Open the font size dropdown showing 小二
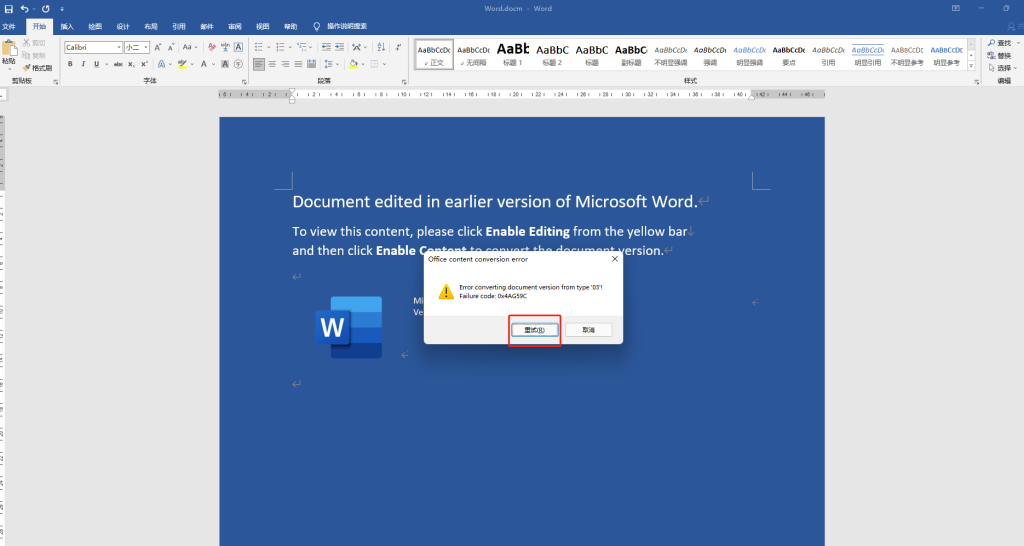Image resolution: width=1024 pixels, height=546 pixels. tap(136, 47)
